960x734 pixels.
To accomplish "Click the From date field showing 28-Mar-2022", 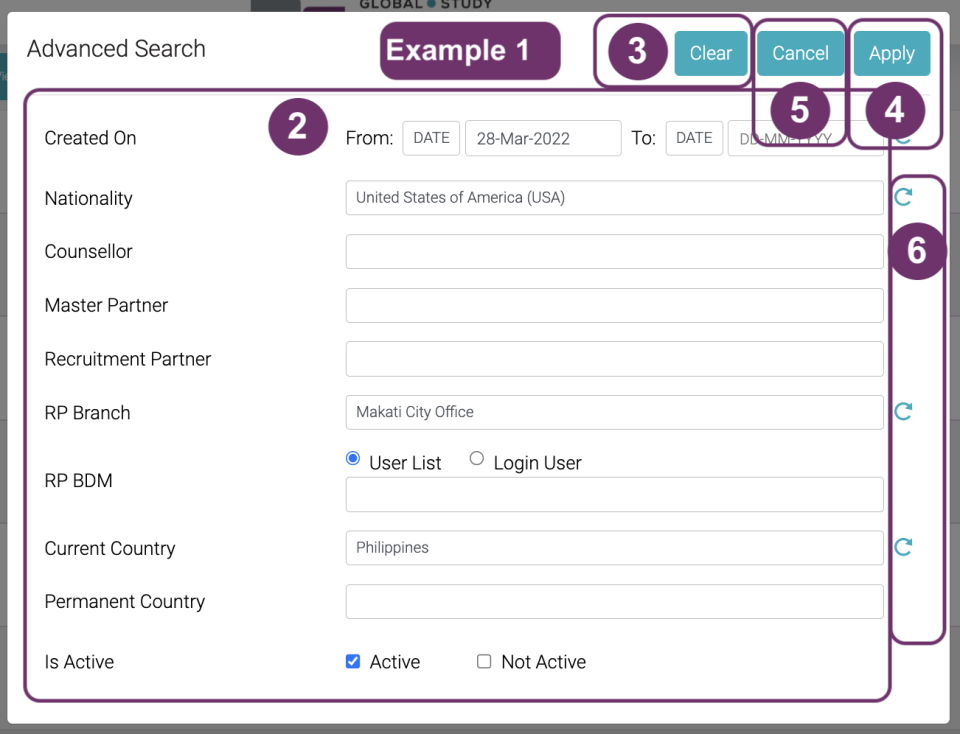I will click(x=543, y=139).
